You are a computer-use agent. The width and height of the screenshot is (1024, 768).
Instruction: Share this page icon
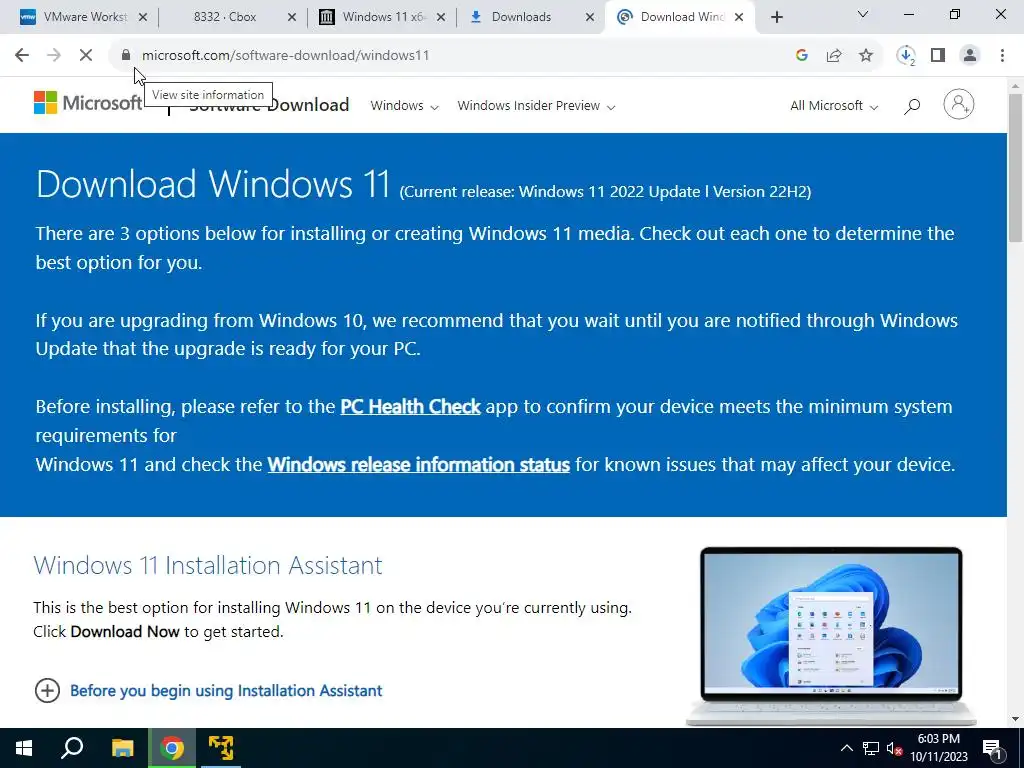[834, 56]
